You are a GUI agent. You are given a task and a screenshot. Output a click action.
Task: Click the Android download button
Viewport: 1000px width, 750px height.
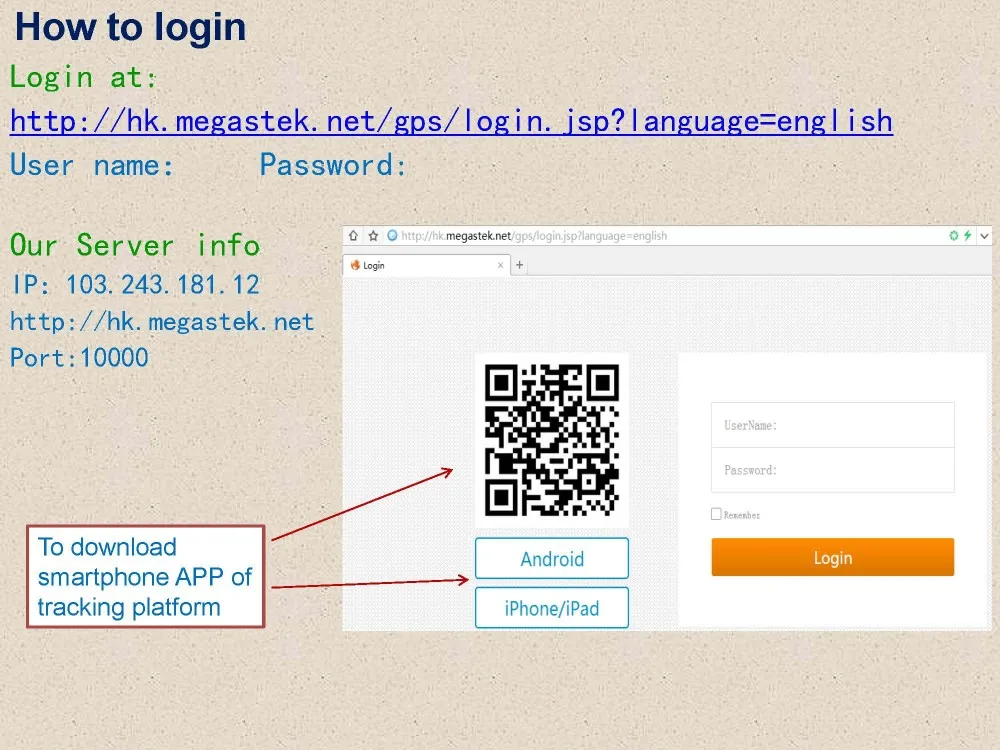click(x=552, y=559)
